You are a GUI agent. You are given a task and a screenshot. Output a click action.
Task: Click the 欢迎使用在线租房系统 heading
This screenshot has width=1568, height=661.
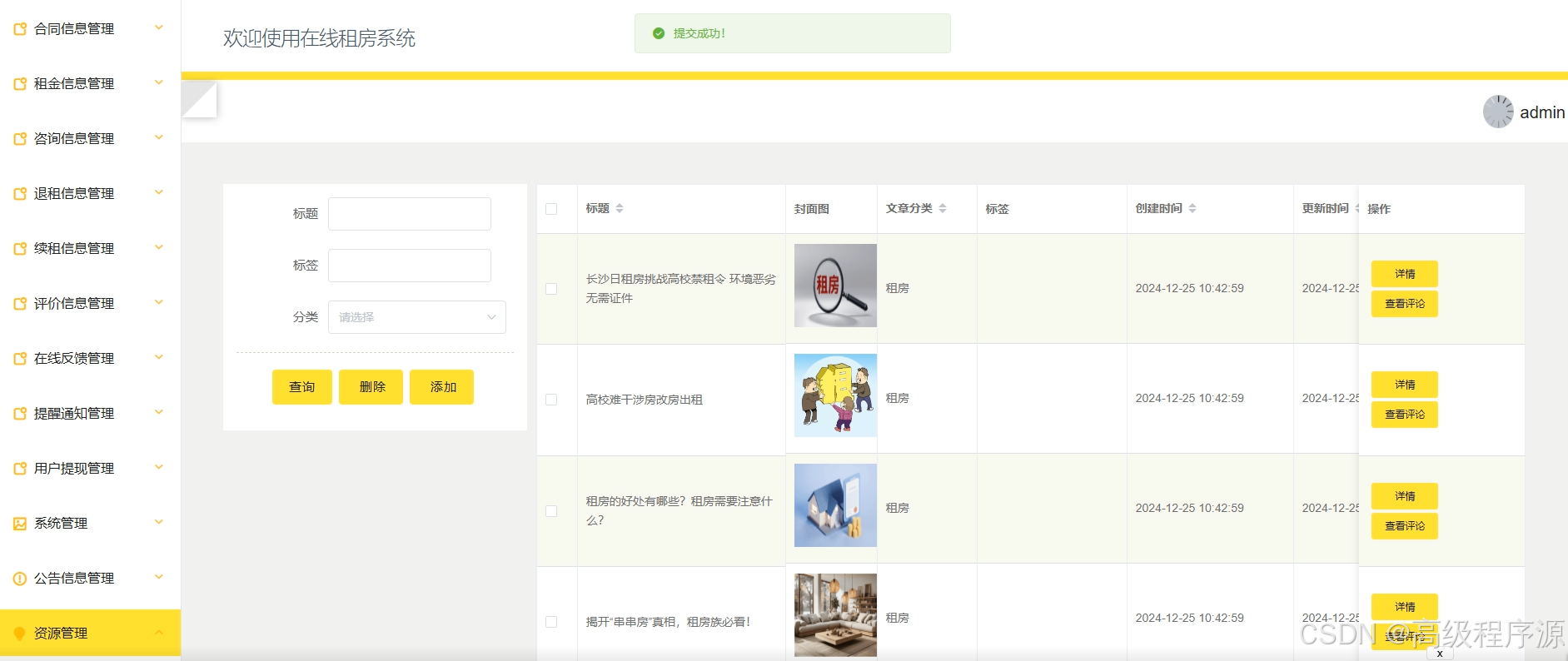tap(319, 38)
